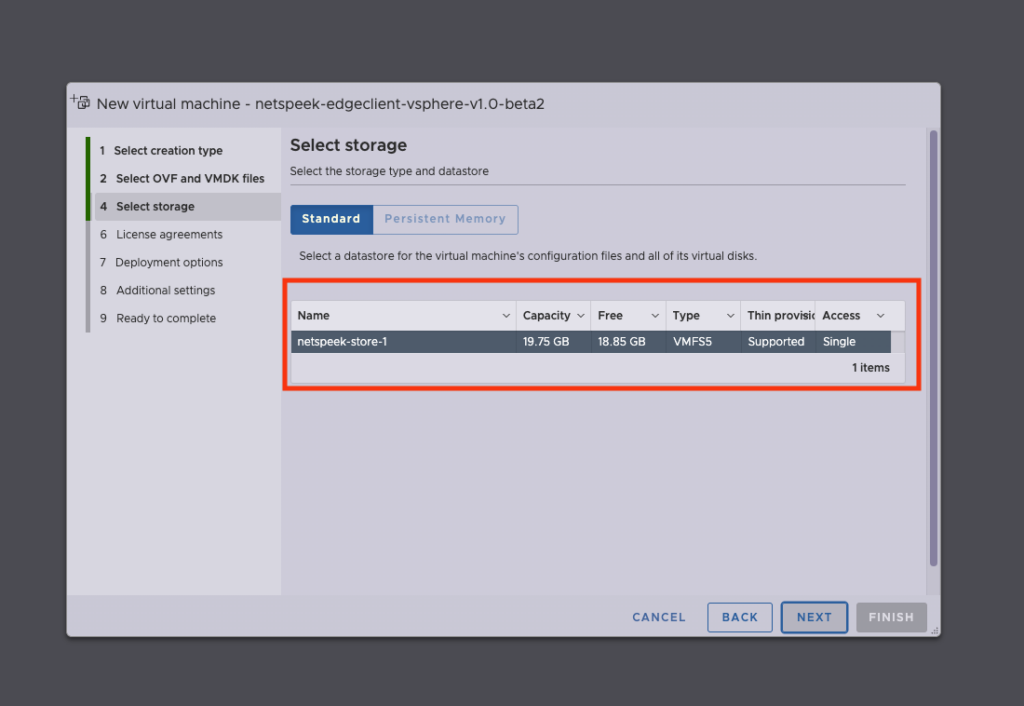The height and width of the screenshot is (706, 1024).
Task: Expand the Capacity column menu arrow
Action: tap(581, 316)
